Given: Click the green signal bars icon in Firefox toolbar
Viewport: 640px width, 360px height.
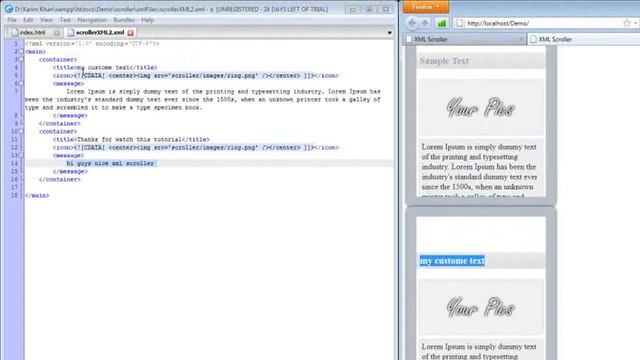Looking at the screenshot, I should click(x=442, y=23).
